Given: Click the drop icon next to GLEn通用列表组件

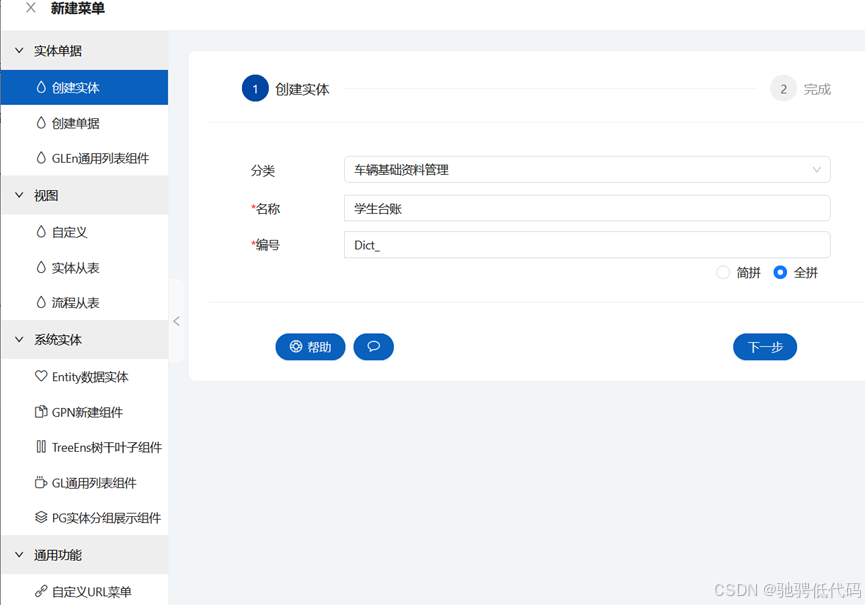Looking at the screenshot, I should (41, 158).
